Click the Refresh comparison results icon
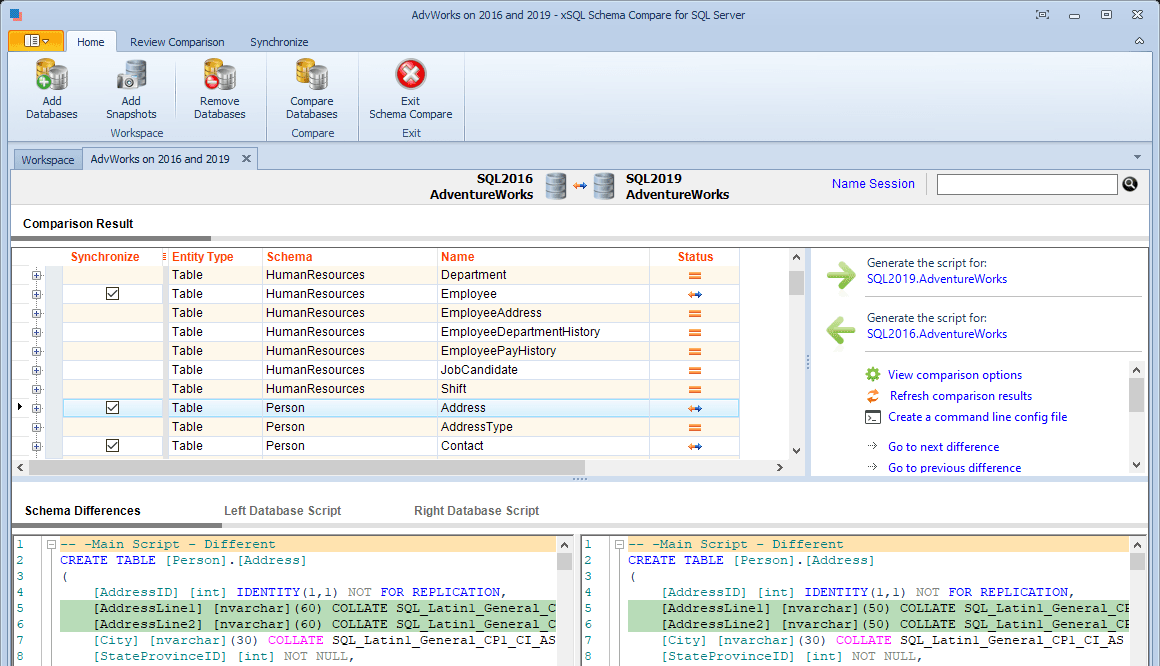The image size is (1160, 666). pyautogui.click(x=873, y=396)
